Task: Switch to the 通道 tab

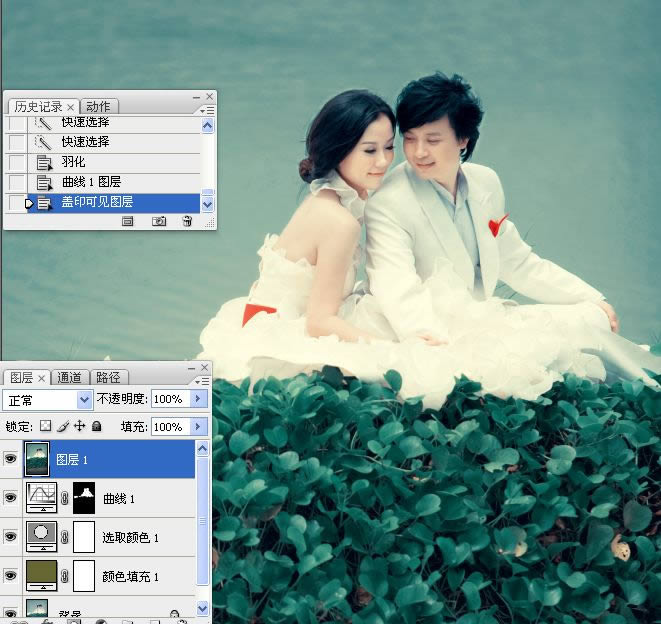Action: tap(69, 377)
